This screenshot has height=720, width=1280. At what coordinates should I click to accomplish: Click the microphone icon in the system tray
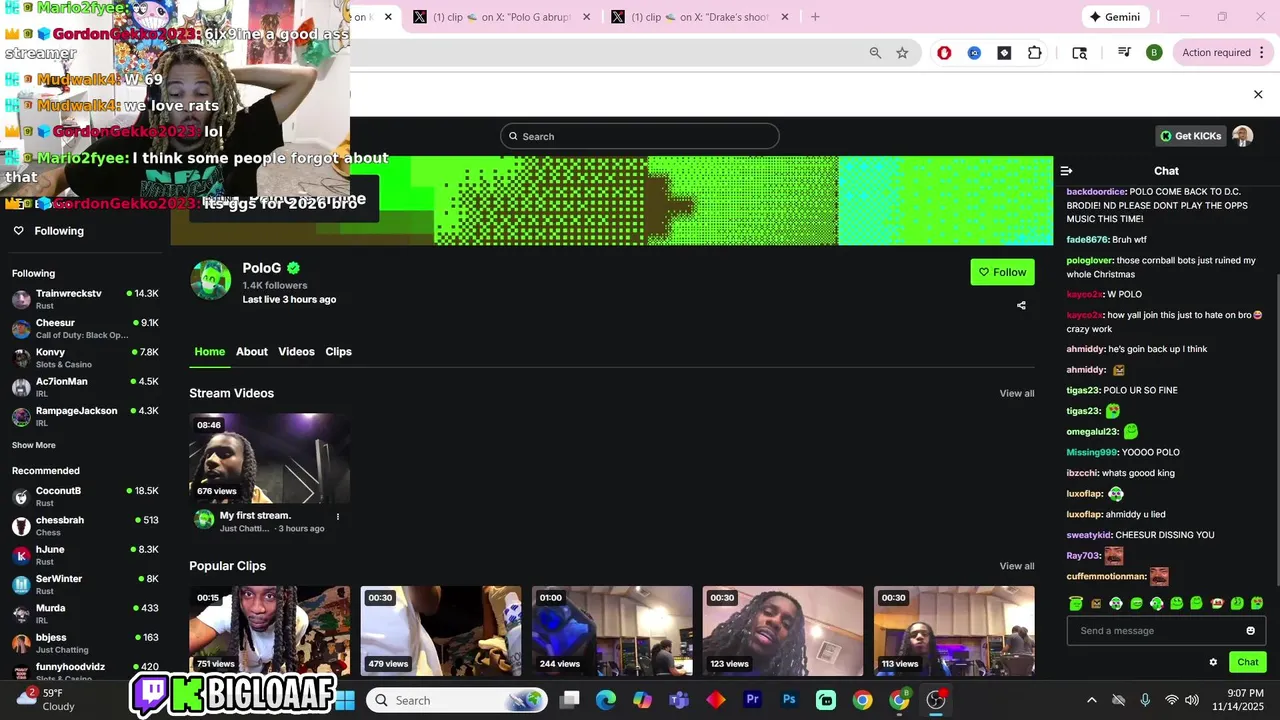(x=1145, y=700)
